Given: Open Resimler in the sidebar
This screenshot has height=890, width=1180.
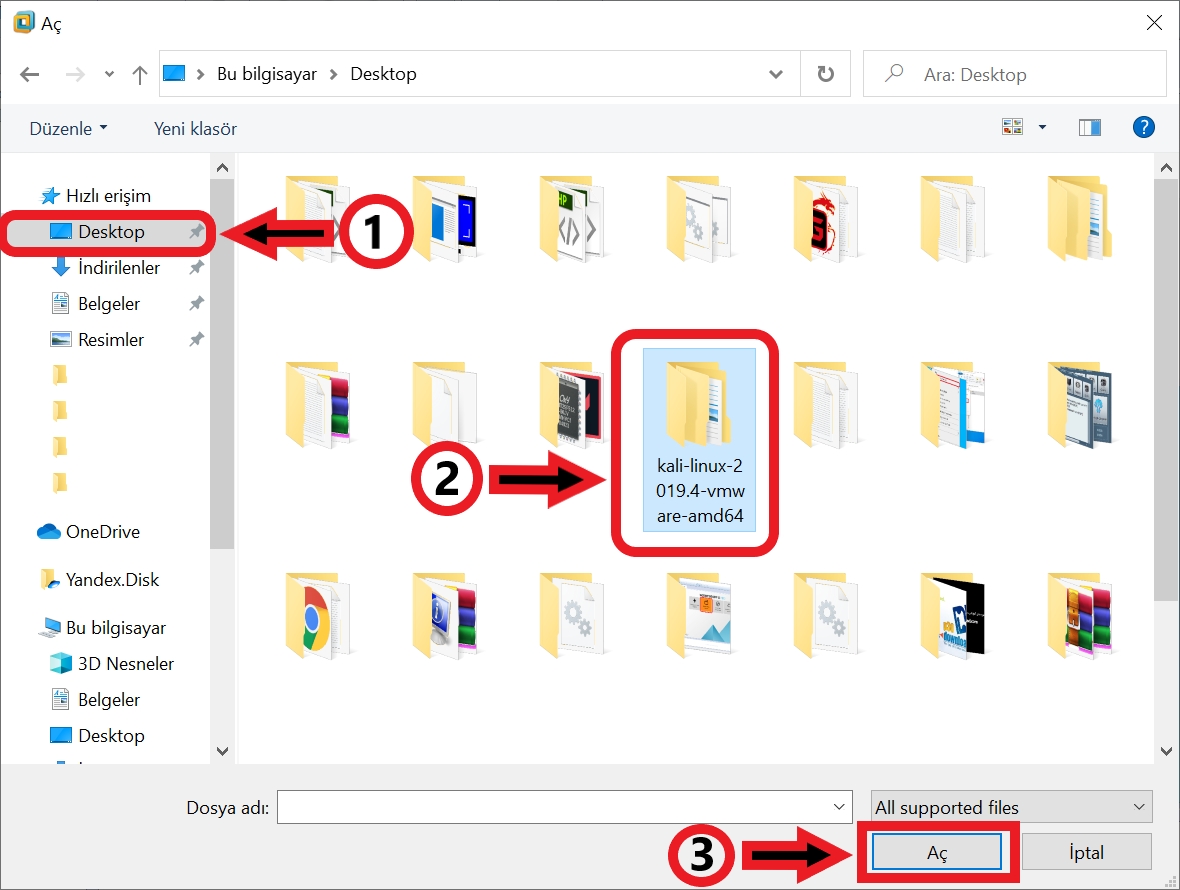Looking at the screenshot, I should (97, 340).
